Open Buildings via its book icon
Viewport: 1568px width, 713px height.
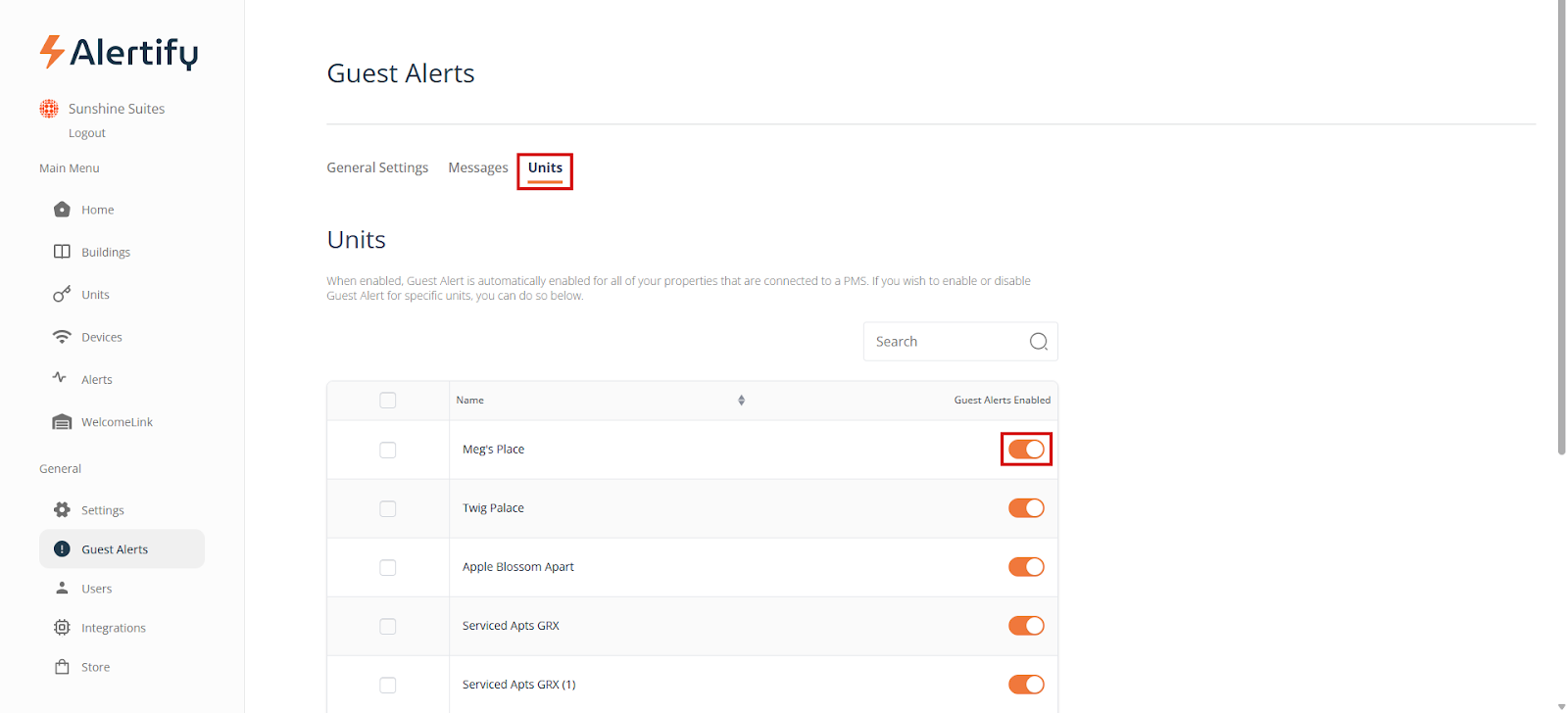[x=62, y=252]
